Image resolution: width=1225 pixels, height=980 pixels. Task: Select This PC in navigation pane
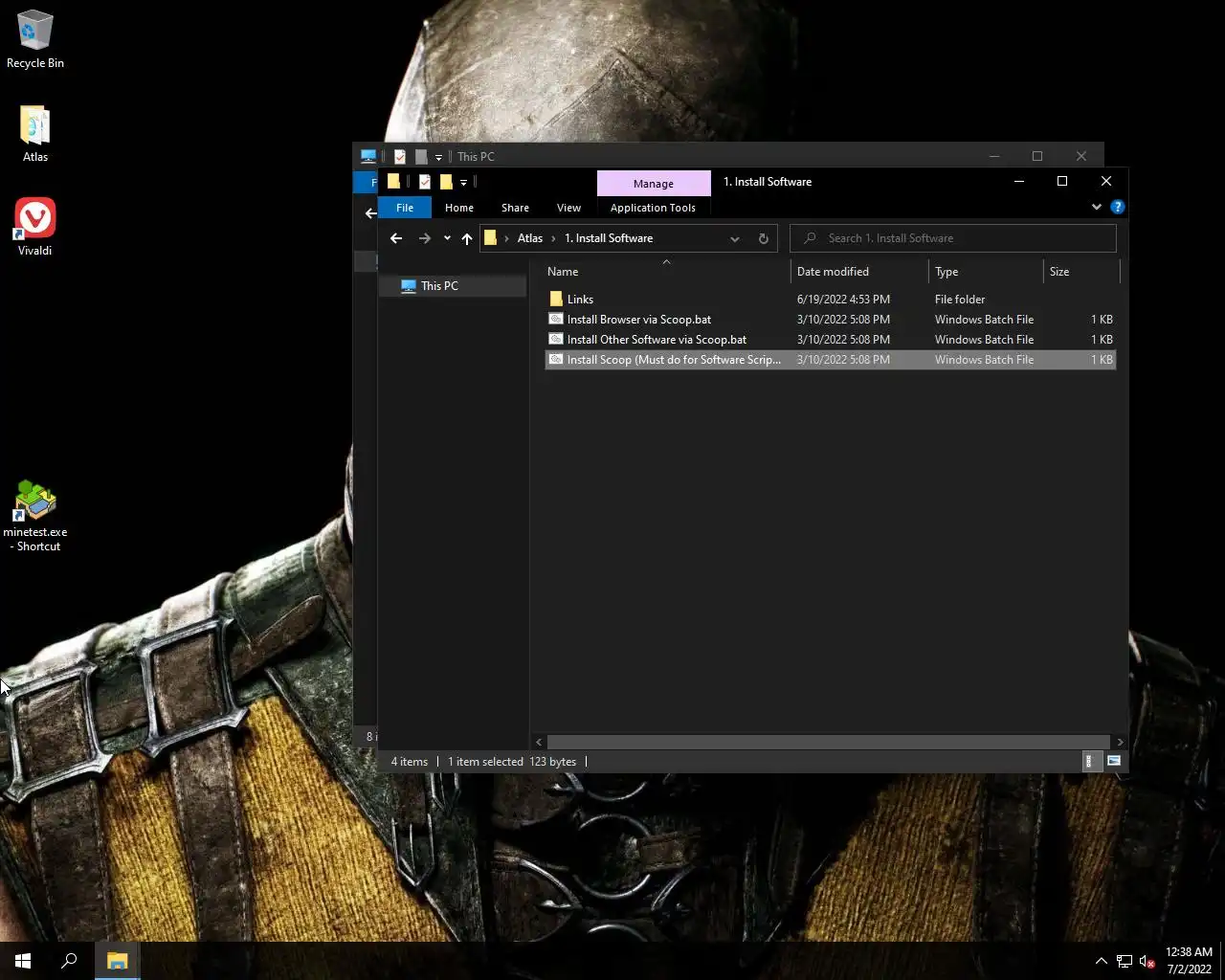tap(452, 285)
